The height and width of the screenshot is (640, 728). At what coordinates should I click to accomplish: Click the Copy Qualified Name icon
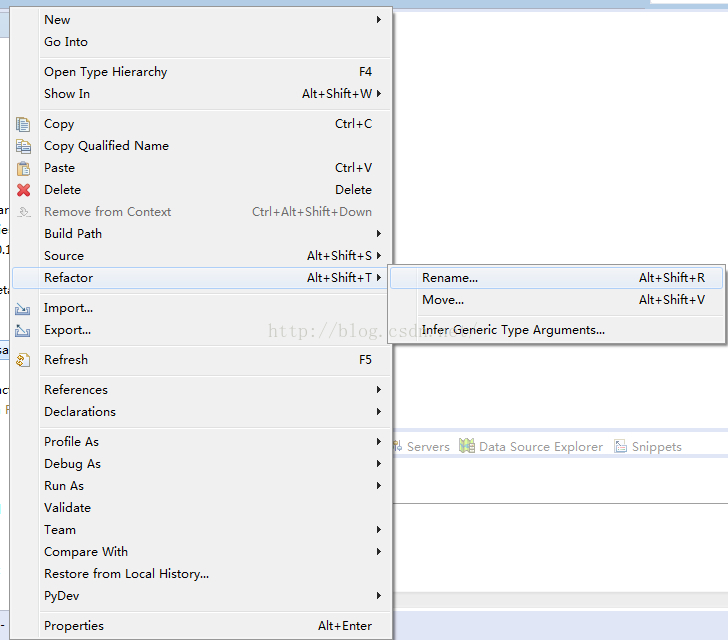tap(23, 146)
